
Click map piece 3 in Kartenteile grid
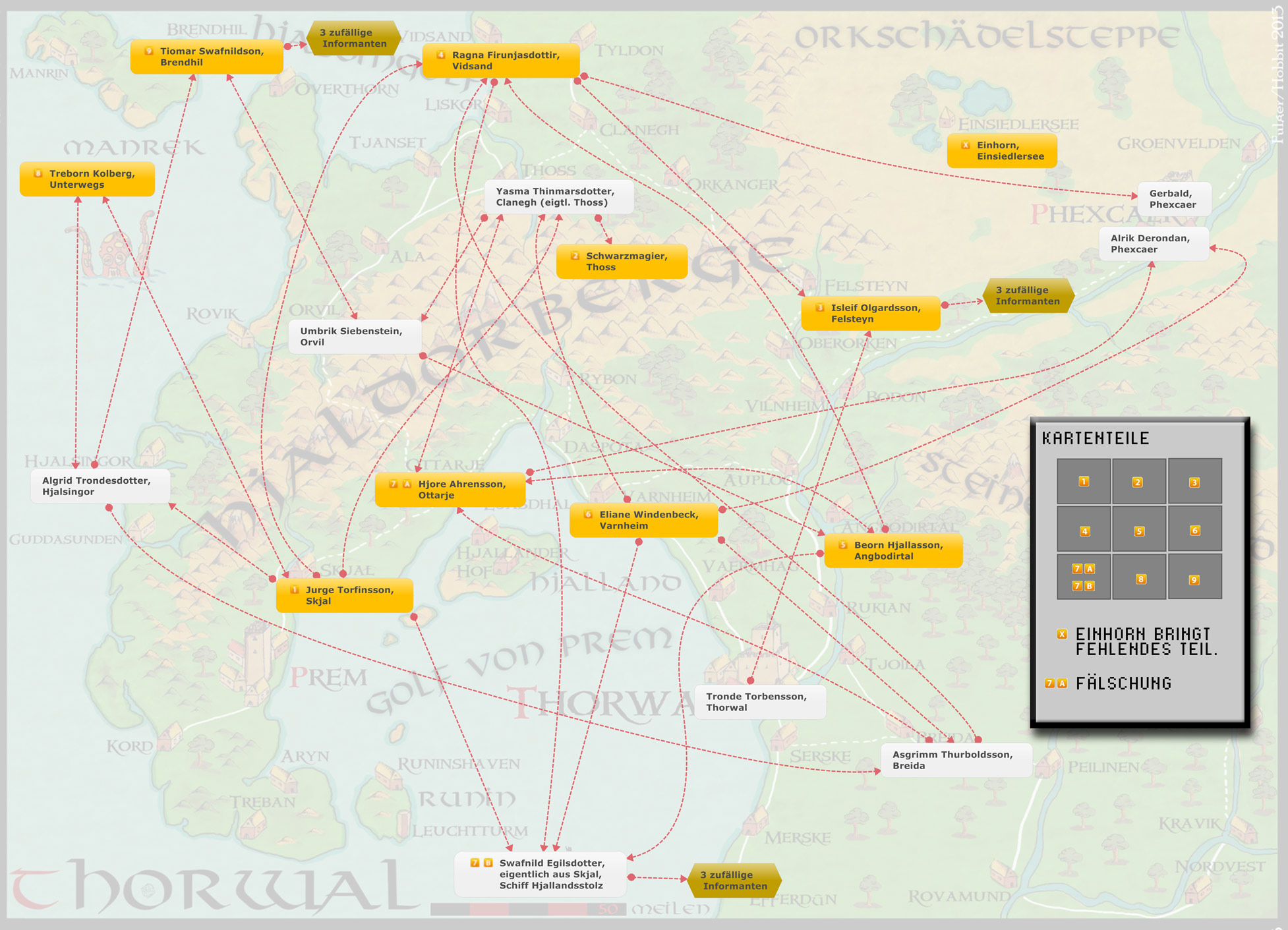coord(1194,481)
